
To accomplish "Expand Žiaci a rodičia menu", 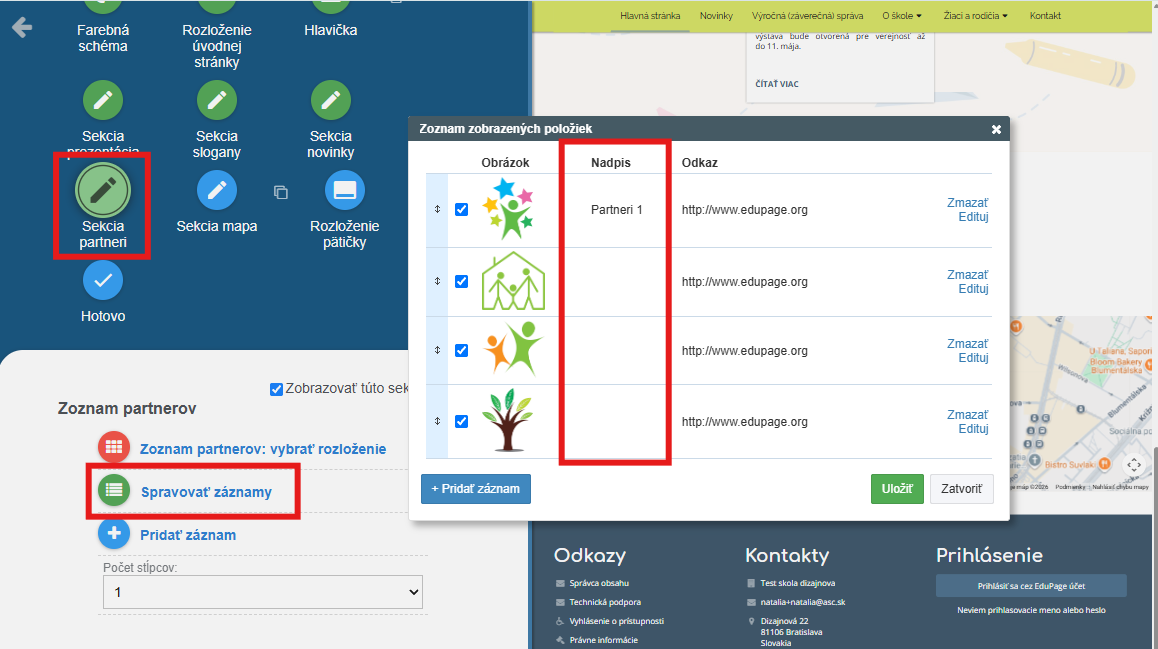I will click(x=976, y=16).
